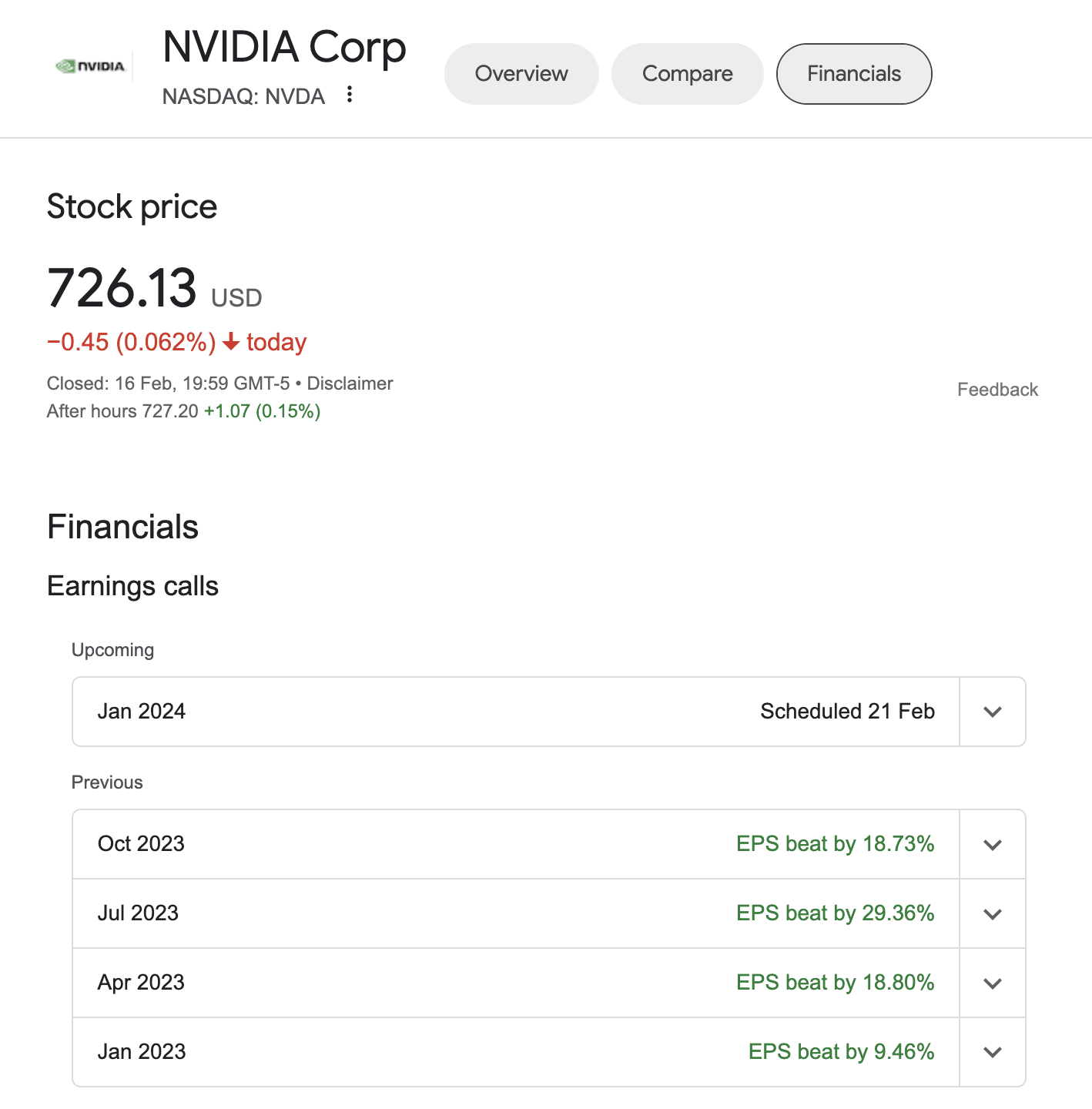Click the NVIDIA Corp title
This screenshot has width=1092, height=1109.
tap(284, 48)
